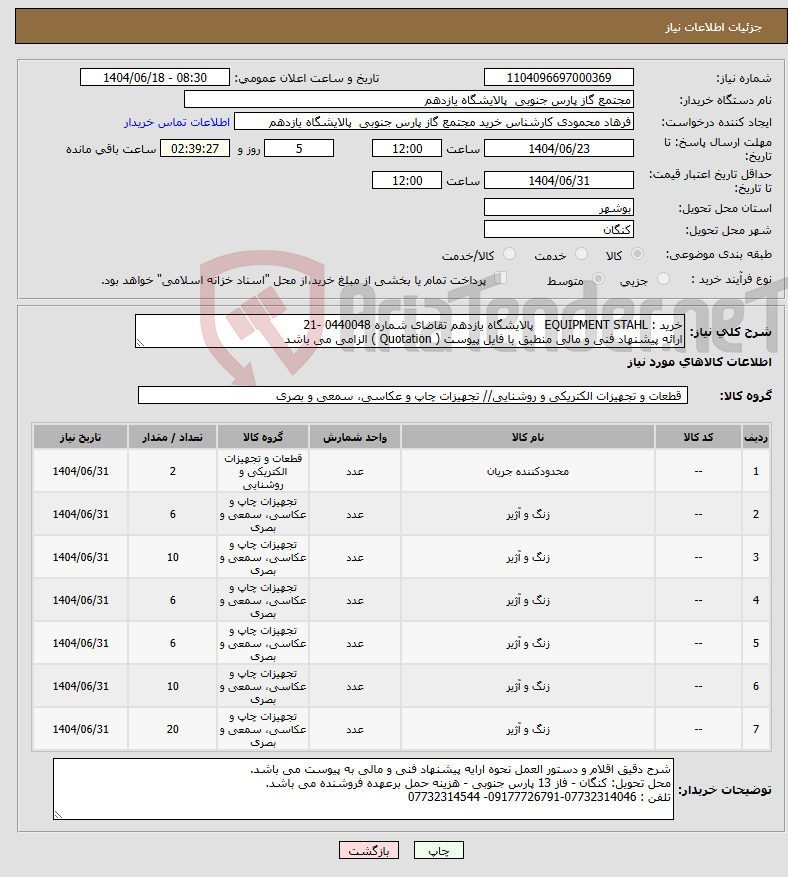Screen dimensions: 788x877
Task: Click the request creator name field
Action: [434, 122]
